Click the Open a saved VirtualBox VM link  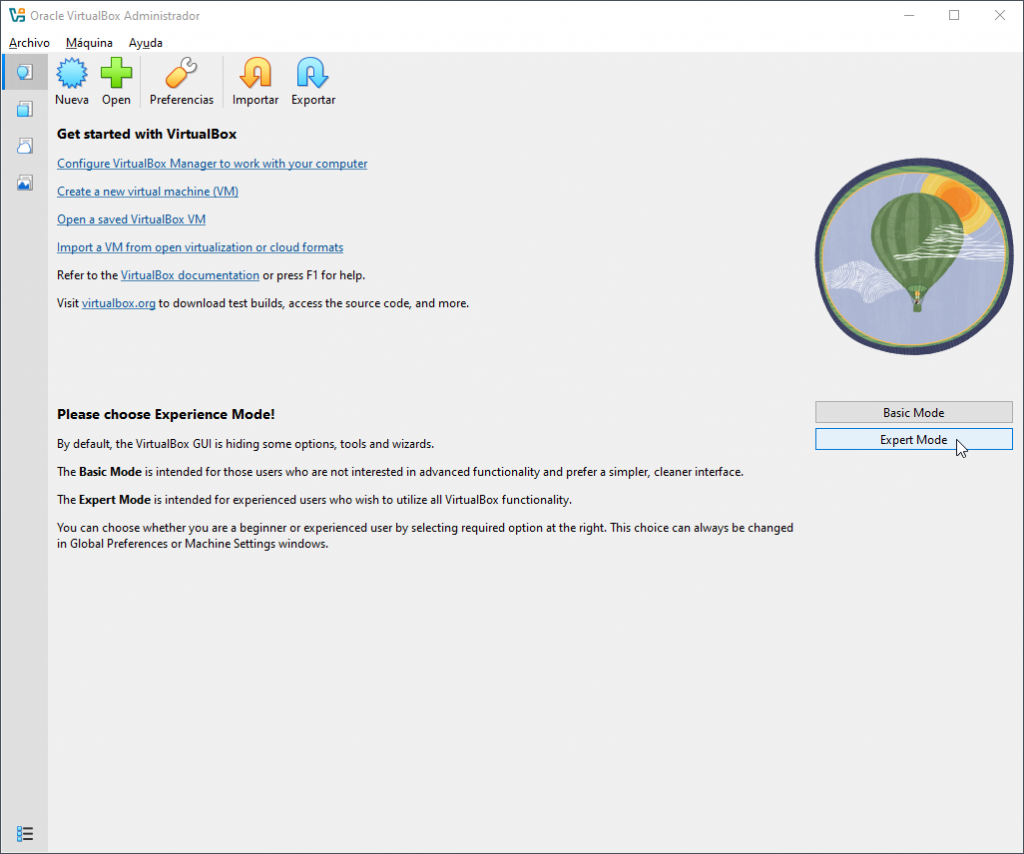click(x=131, y=220)
